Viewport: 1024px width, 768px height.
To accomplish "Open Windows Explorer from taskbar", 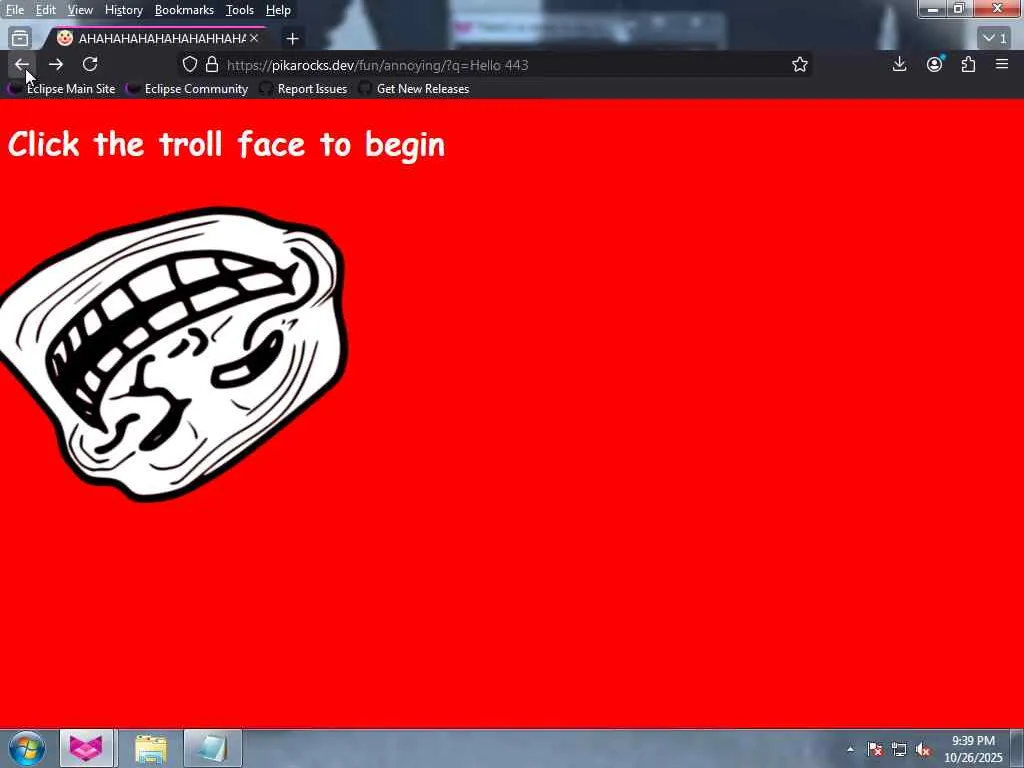I will [x=151, y=748].
